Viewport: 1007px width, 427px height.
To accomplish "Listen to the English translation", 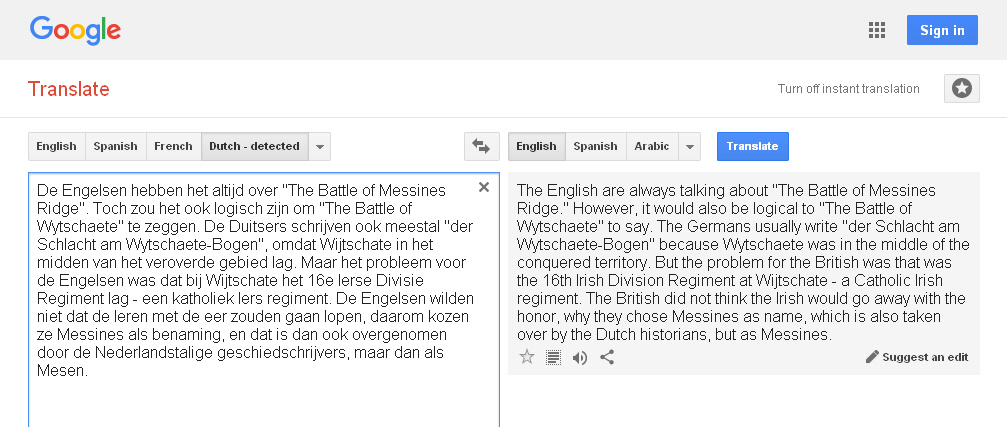I will click(x=580, y=358).
